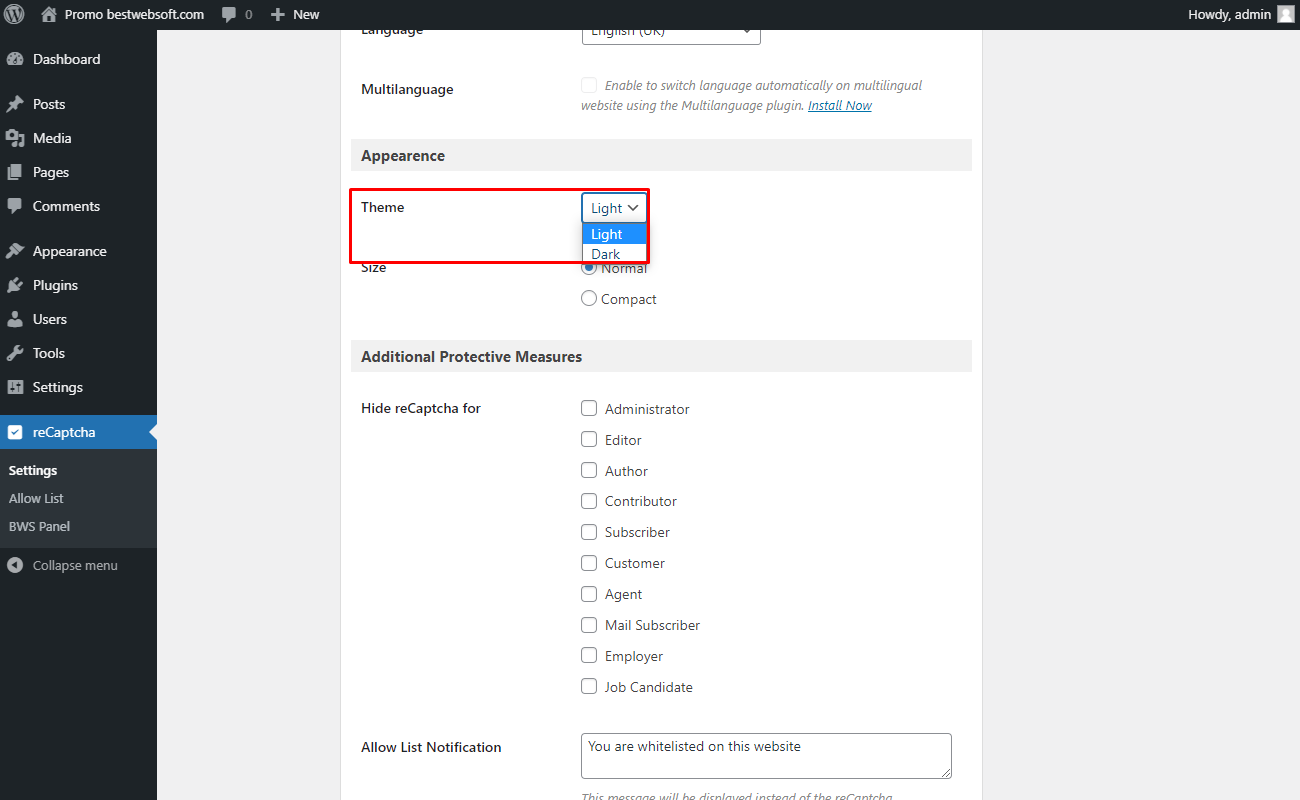Click the Pages icon in sidebar
This screenshot has width=1300, height=800.
click(x=15, y=172)
